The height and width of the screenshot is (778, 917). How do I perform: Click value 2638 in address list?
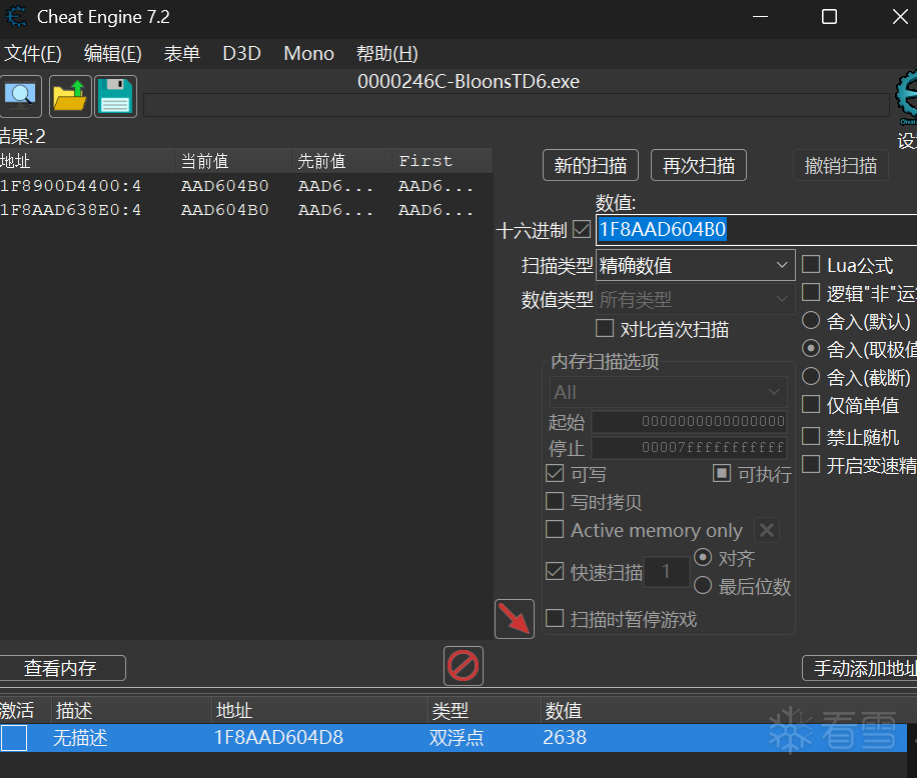coord(564,738)
